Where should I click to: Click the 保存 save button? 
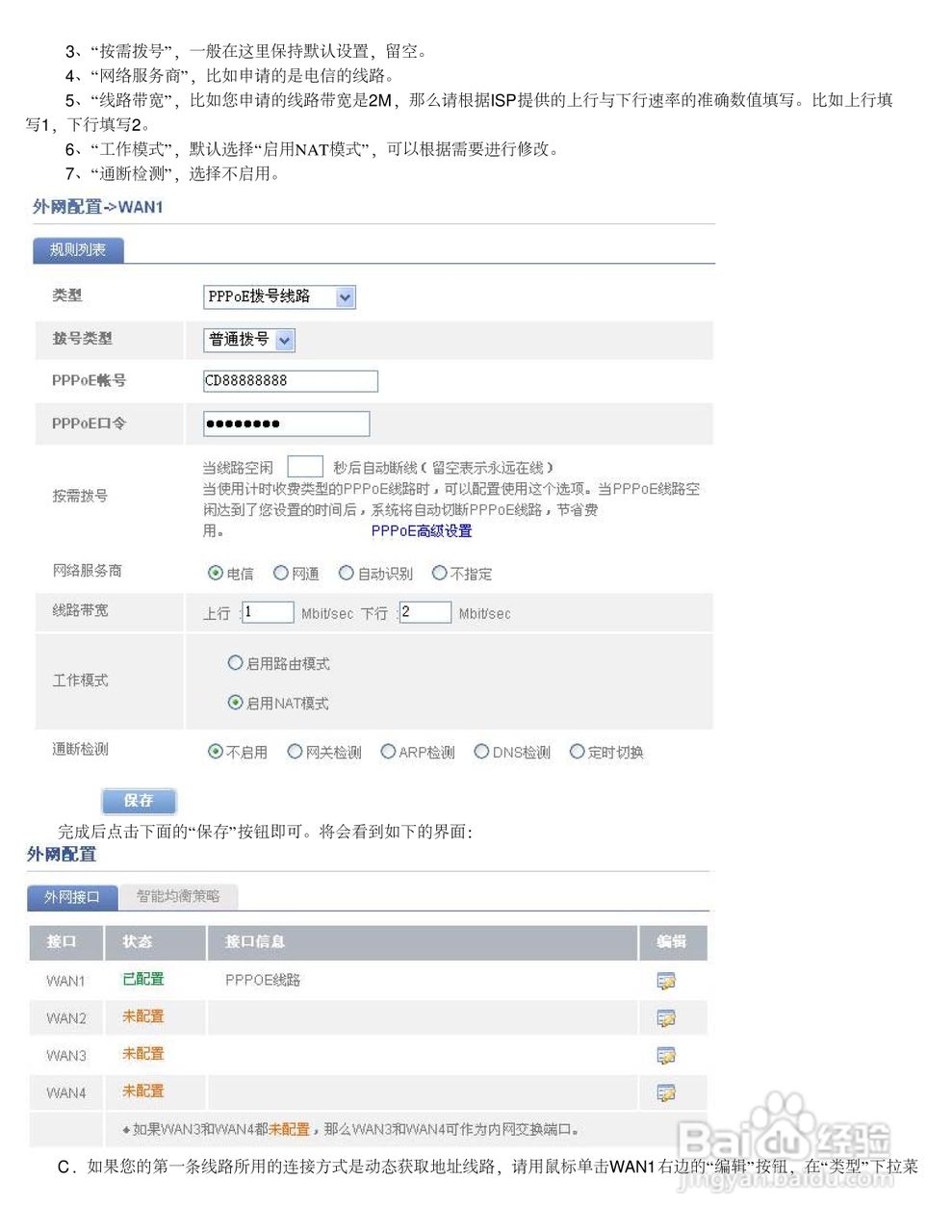click(139, 801)
